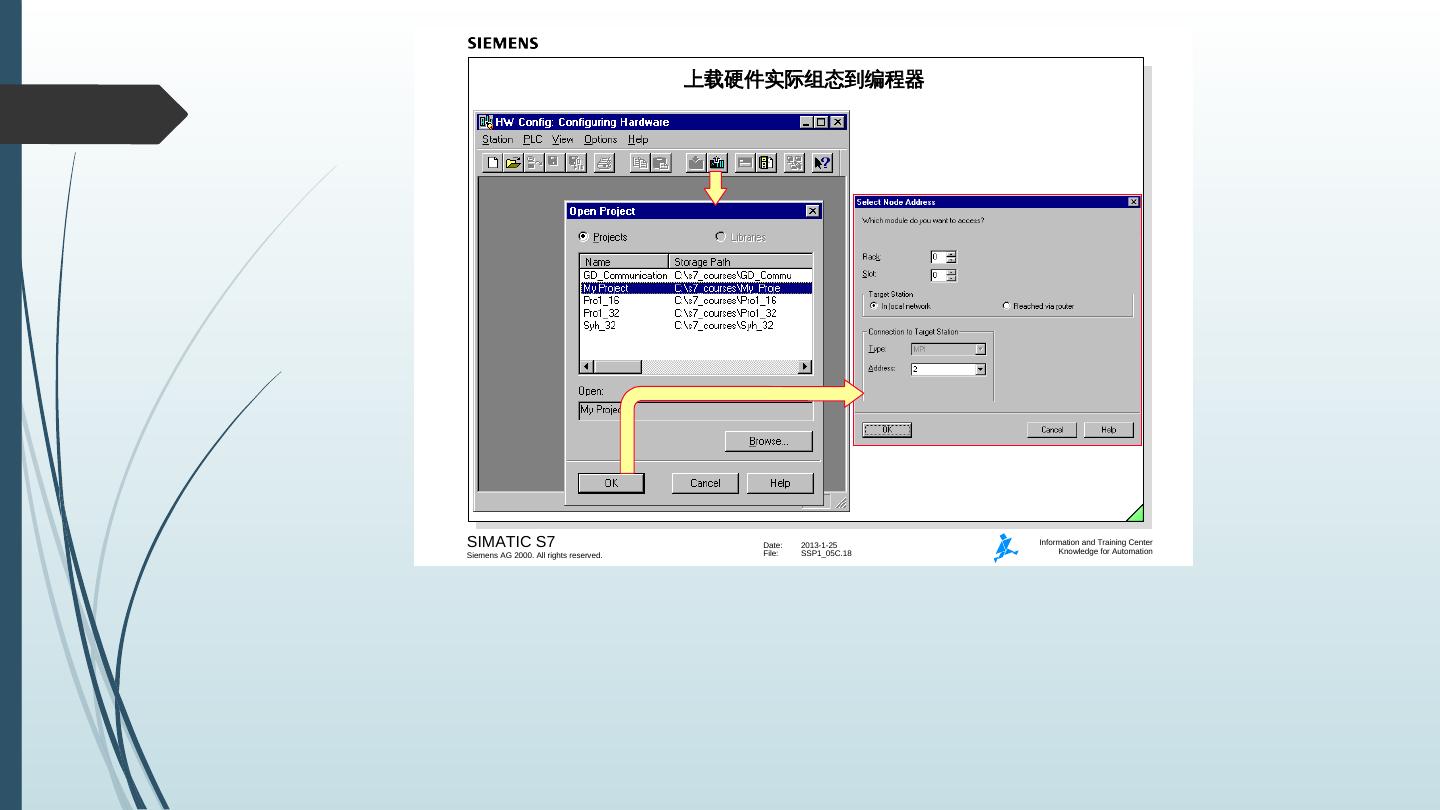The width and height of the screenshot is (1440, 810).
Task: Click the Open folder toolbar icon
Action: 513,163
